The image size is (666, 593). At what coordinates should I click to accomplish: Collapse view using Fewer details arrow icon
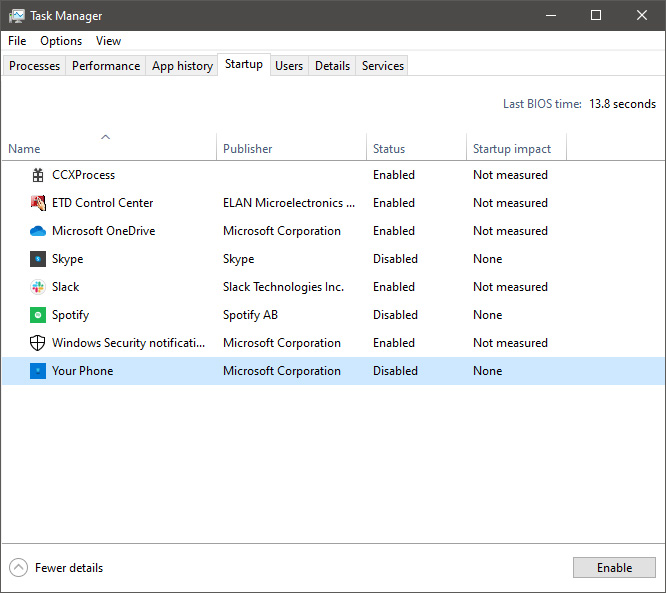click(18, 568)
